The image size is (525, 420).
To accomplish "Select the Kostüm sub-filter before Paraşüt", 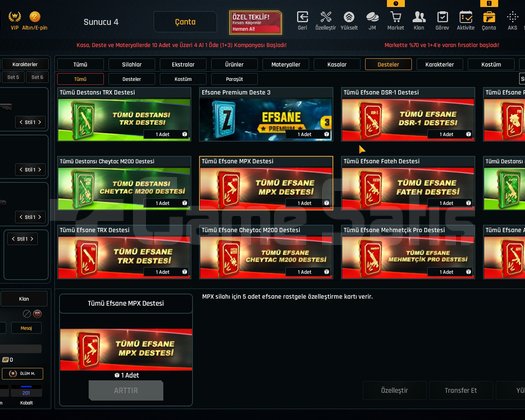I will point(183,79).
